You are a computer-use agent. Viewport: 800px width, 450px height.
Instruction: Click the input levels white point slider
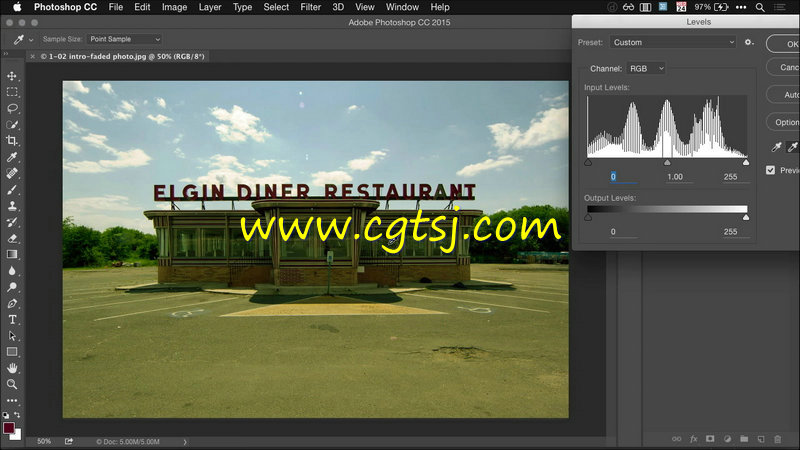tap(746, 163)
